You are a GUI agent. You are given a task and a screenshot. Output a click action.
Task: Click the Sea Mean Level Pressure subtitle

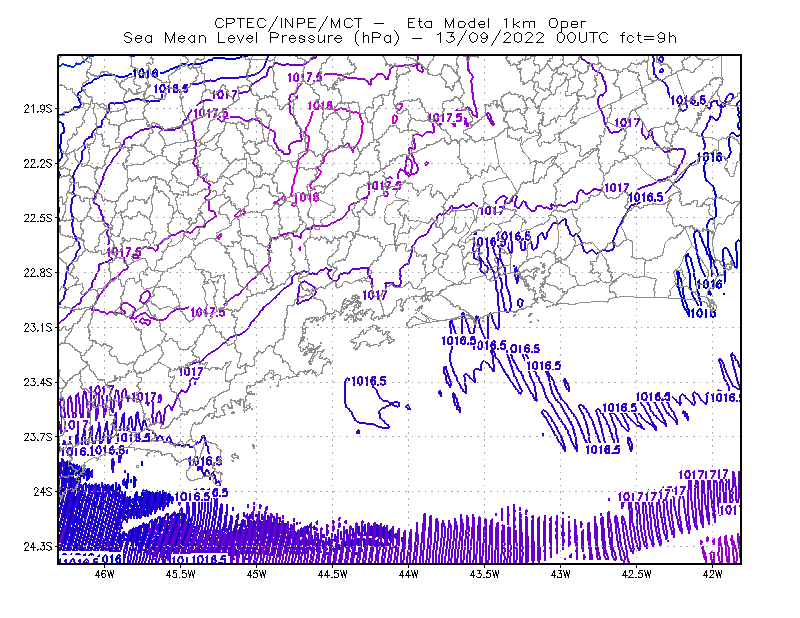400,38
